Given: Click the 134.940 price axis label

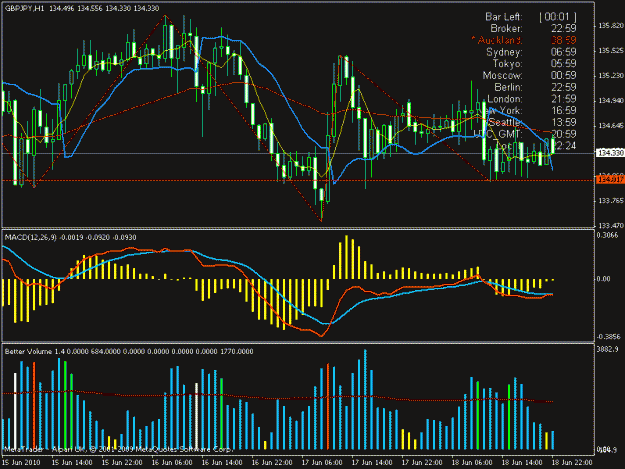Looking at the screenshot, I should click(x=610, y=101).
